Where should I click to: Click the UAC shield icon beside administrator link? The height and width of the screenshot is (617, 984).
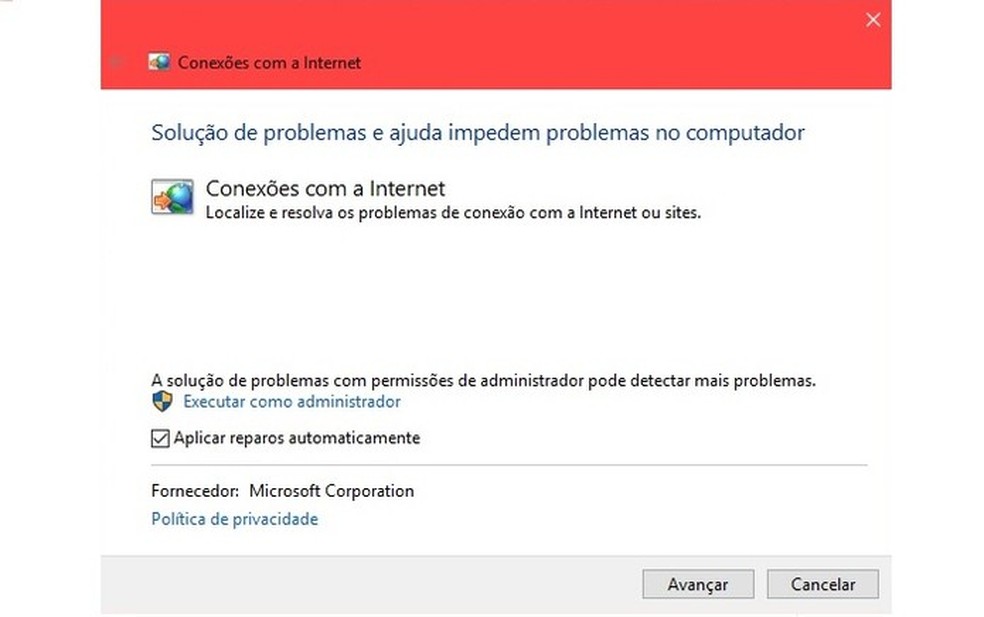[160, 401]
